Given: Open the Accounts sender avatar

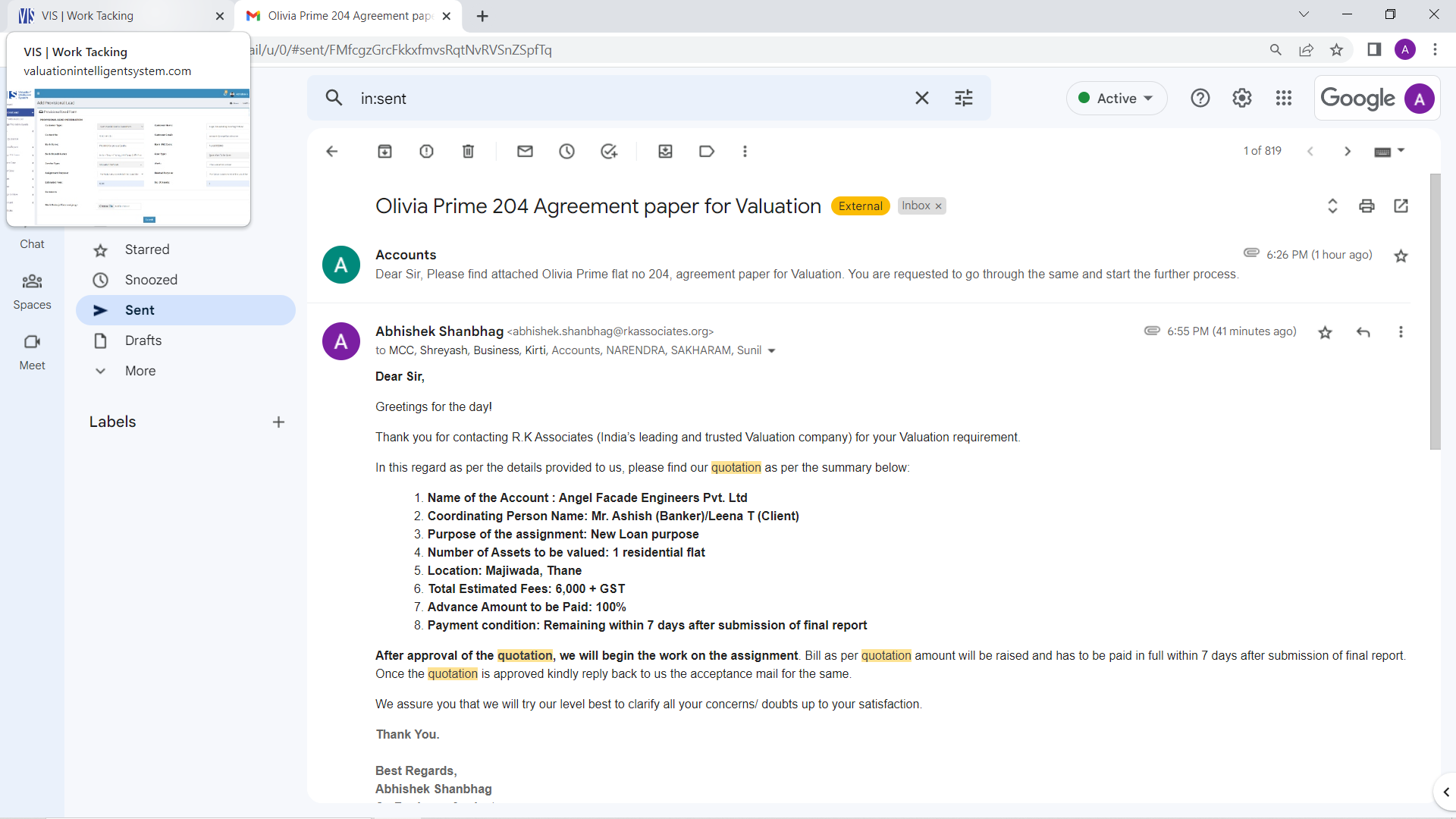Looking at the screenshot, I should pos(341,265).
